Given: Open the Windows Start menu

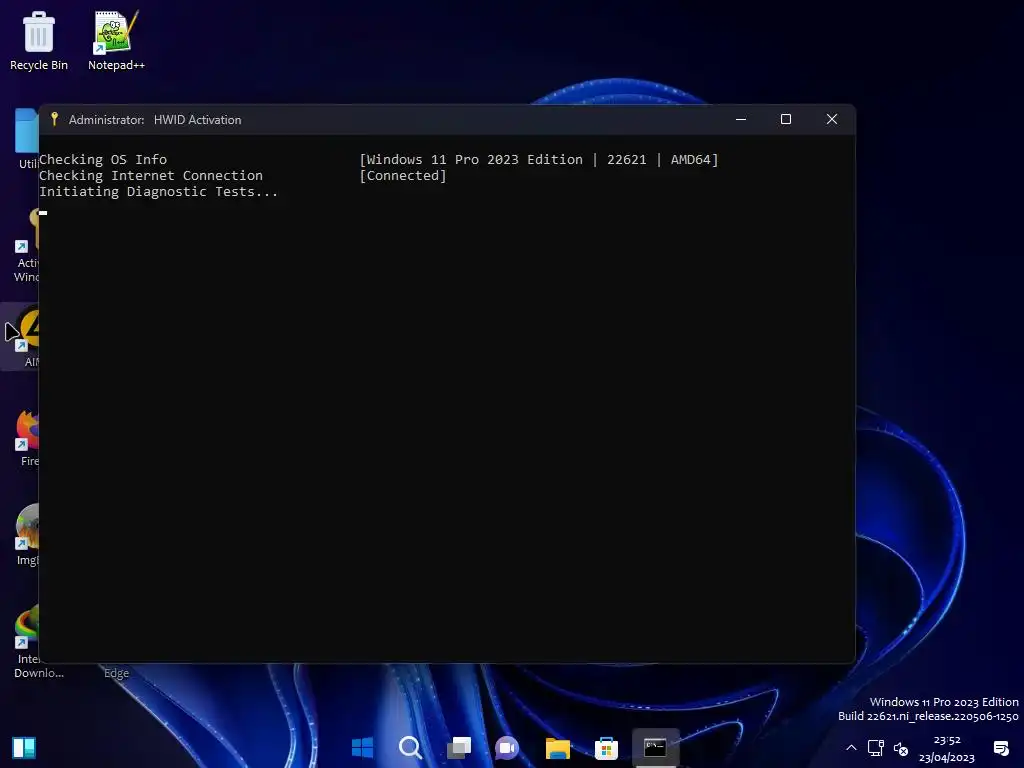Looking at the screenshot, I should [x=362, y=747].
